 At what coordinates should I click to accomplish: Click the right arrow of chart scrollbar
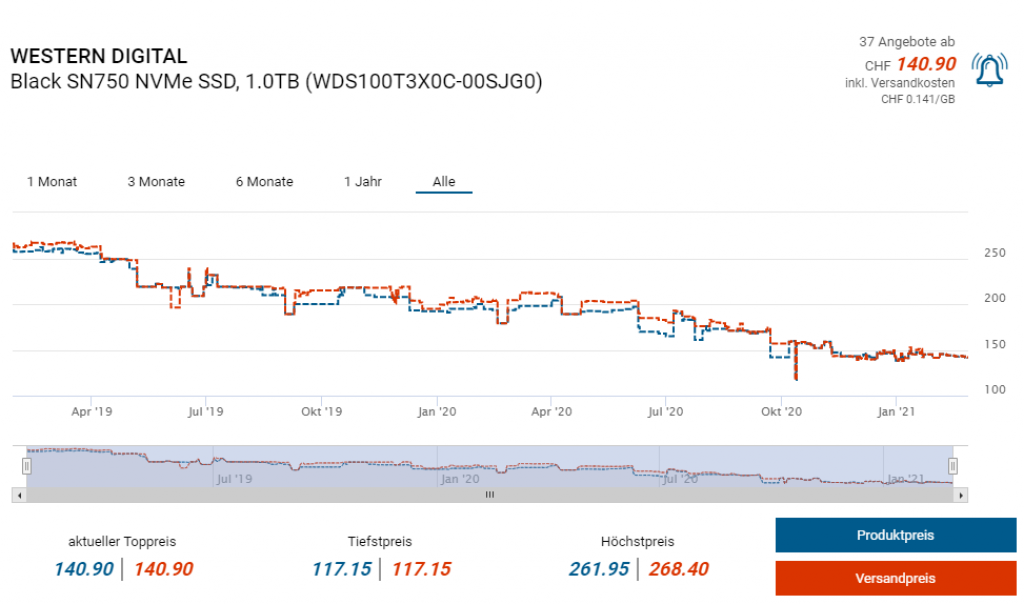[x=961, y=494]
